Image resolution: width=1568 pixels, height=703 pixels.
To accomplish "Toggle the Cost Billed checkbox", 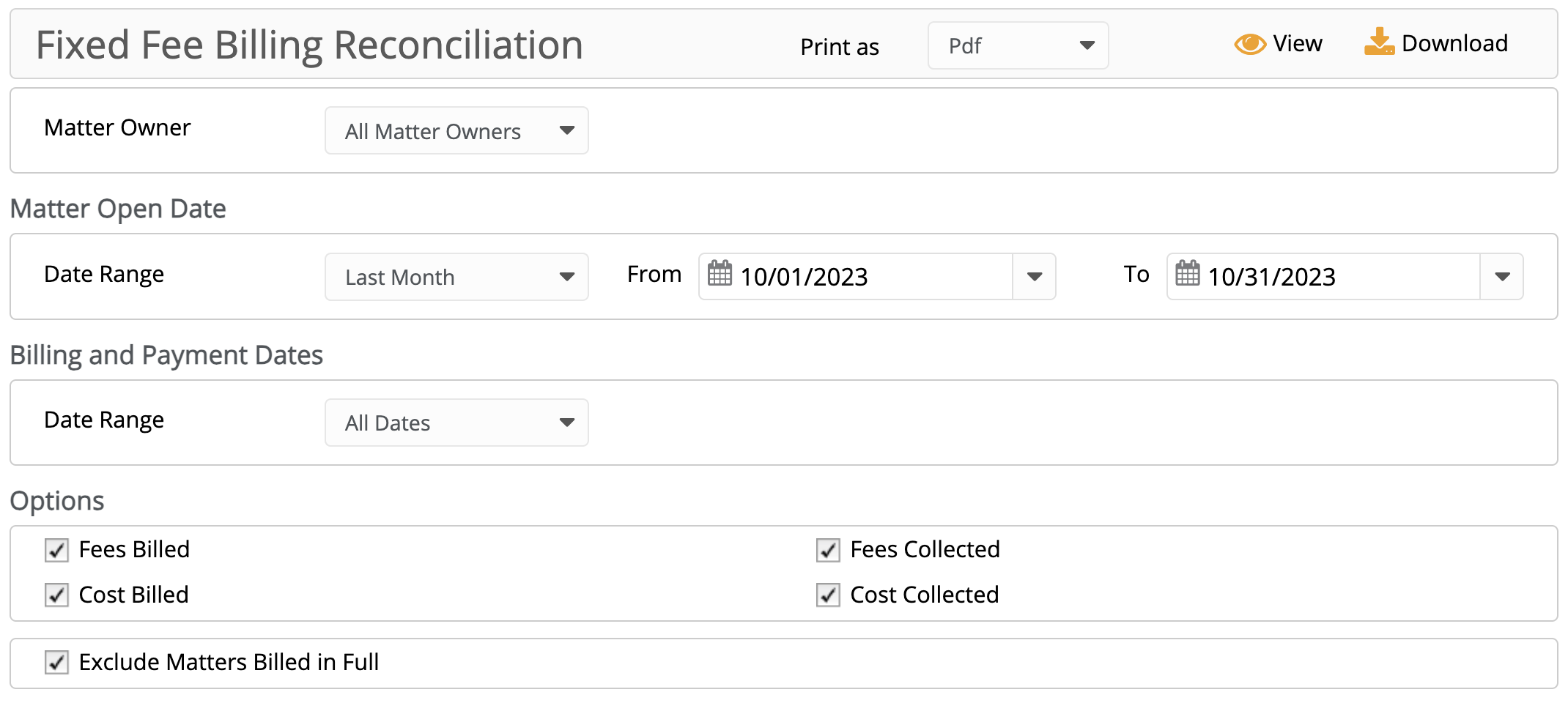I will click(x=56, y=595).
